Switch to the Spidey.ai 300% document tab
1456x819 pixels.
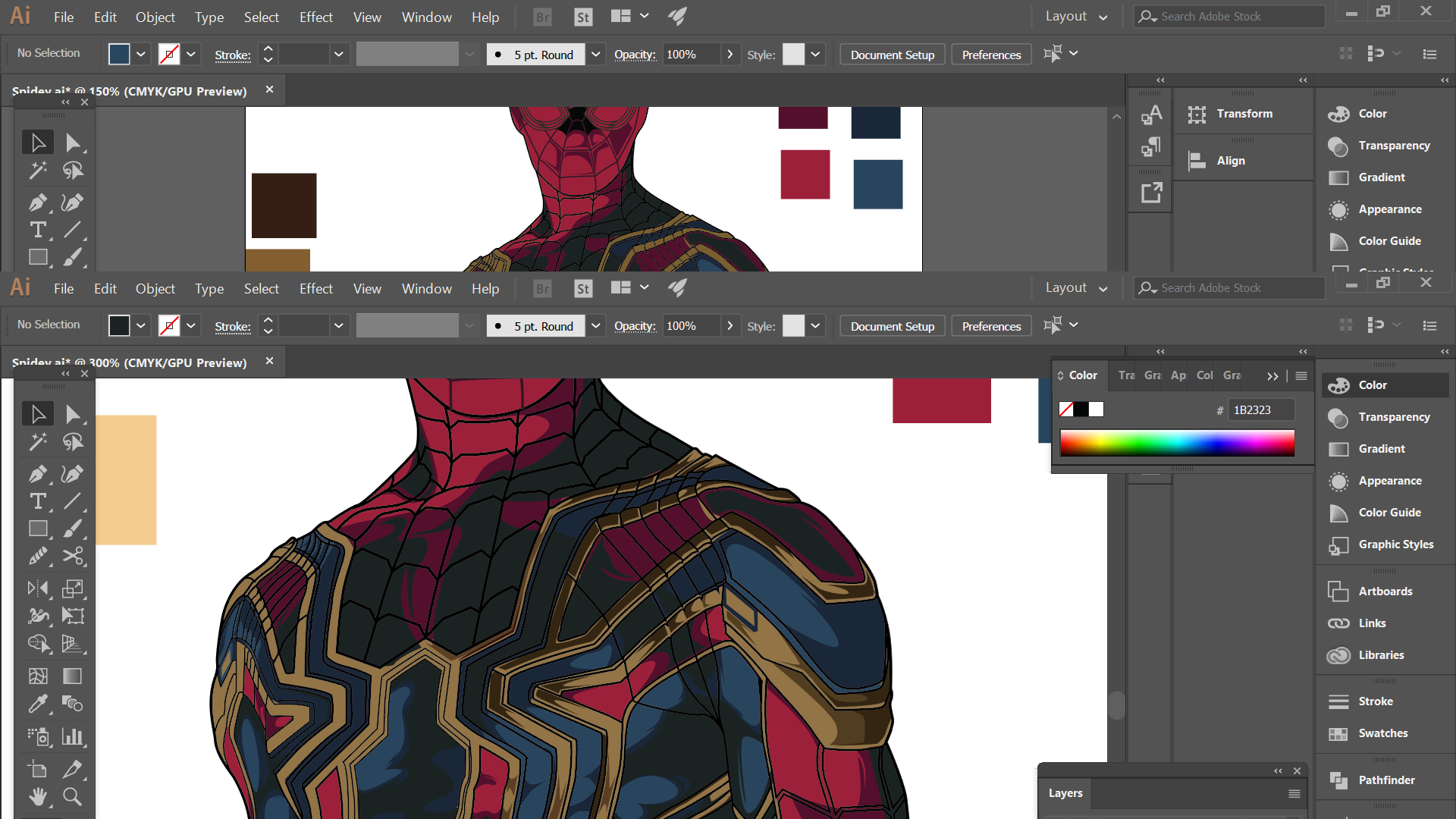(130, 362)
